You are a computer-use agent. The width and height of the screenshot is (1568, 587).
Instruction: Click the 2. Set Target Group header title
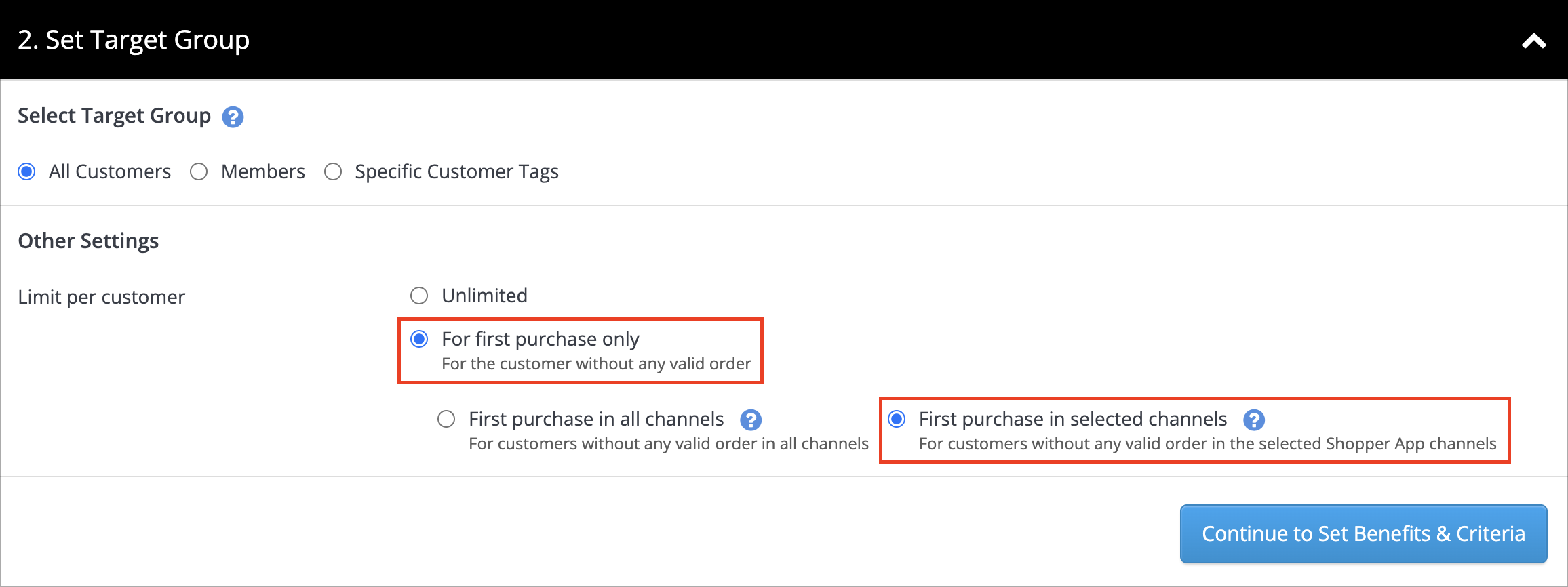coord(134,40)
